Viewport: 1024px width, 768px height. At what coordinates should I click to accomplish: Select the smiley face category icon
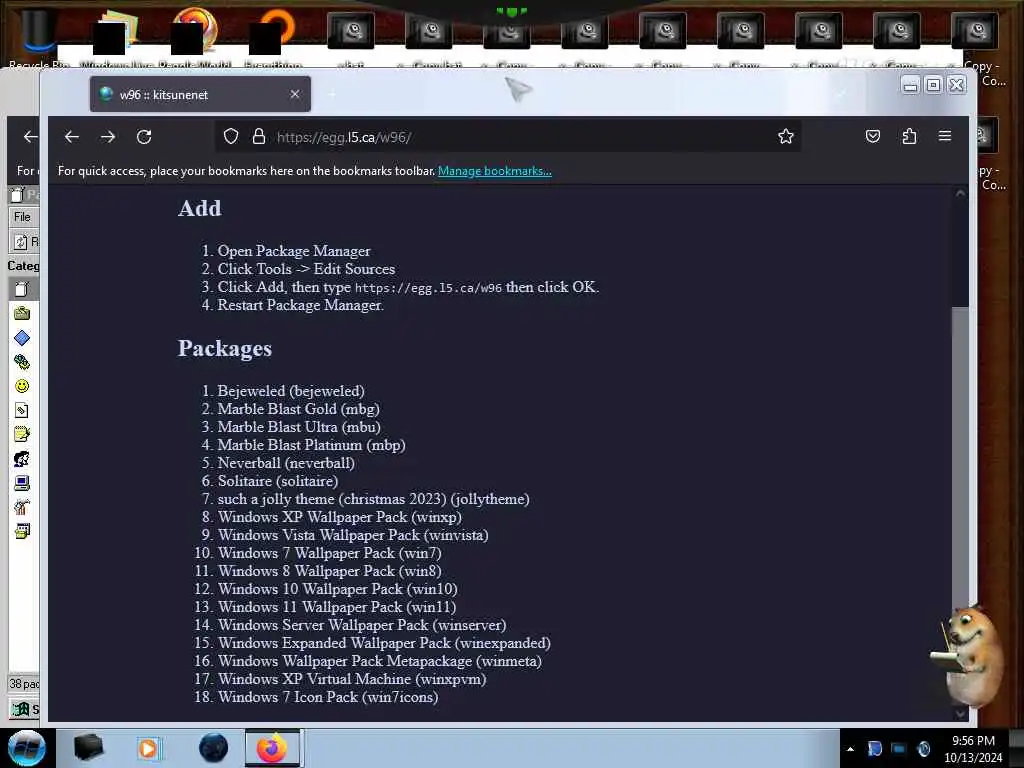pyautogui.click(x=22, y=386)
